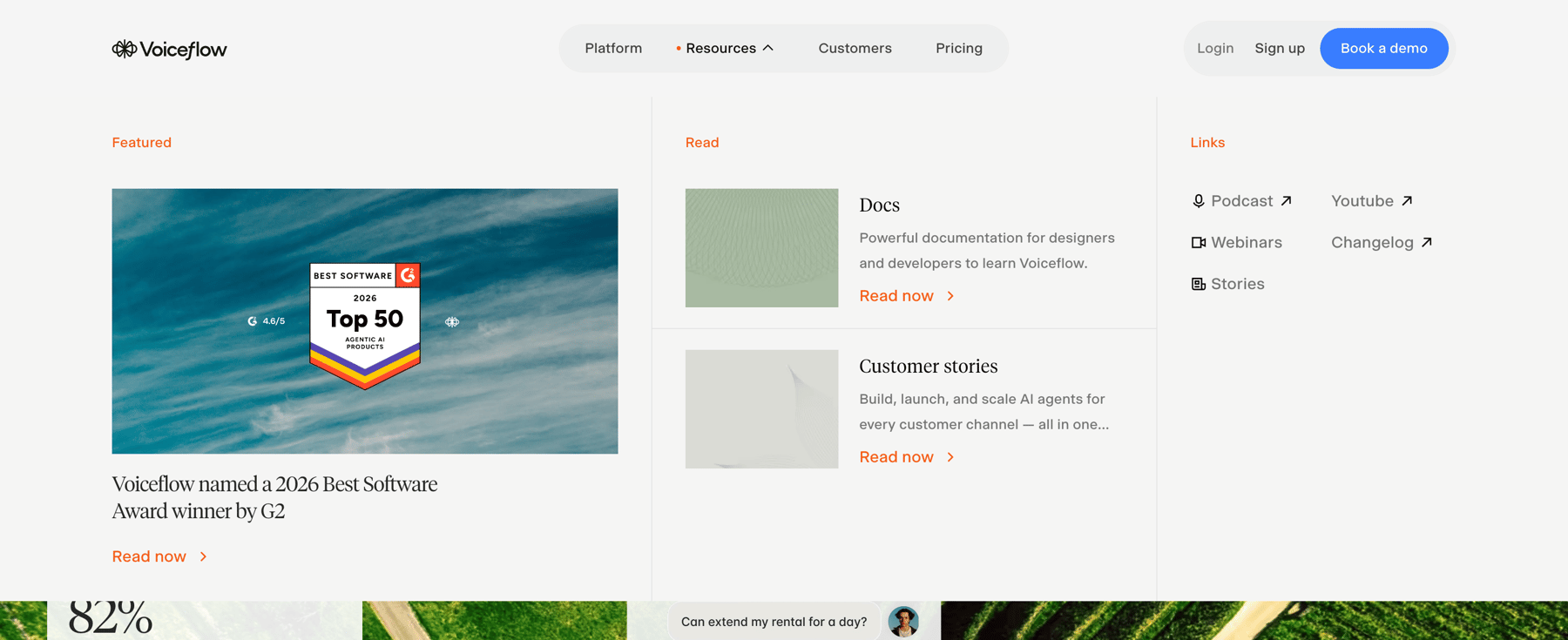Click the chat user avatar
Viewport: 1568px width, 640px height.
point(903,622)
